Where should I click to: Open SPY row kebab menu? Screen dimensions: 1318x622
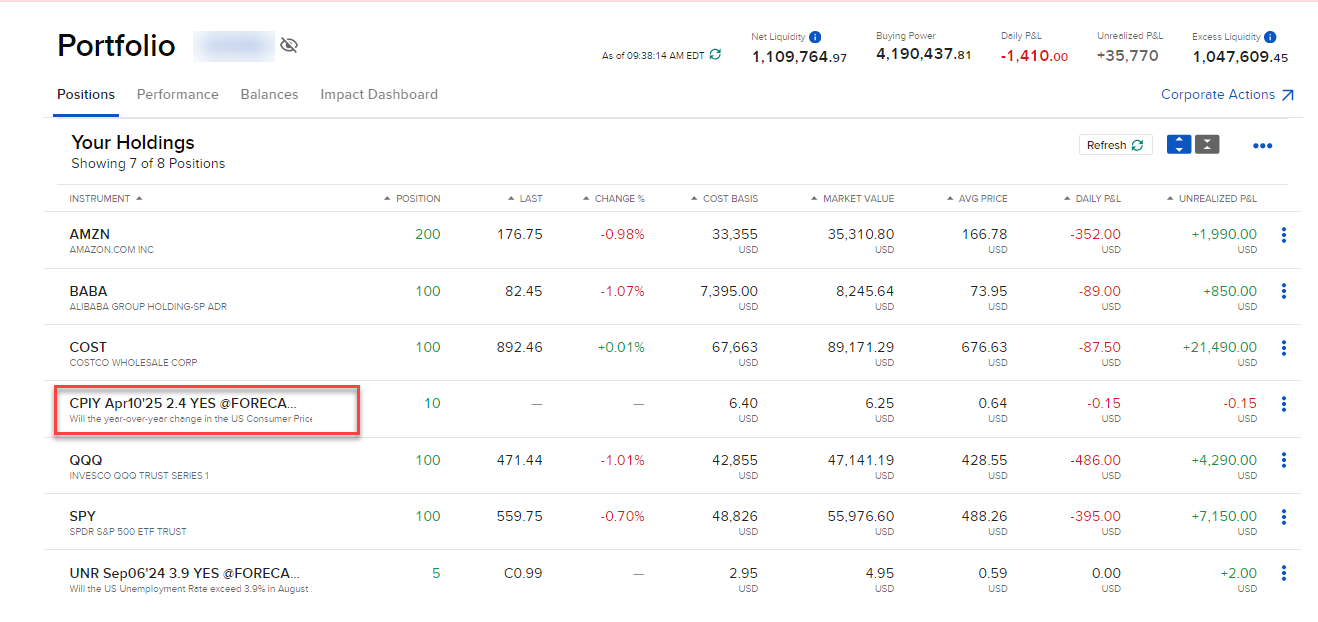1284,517
